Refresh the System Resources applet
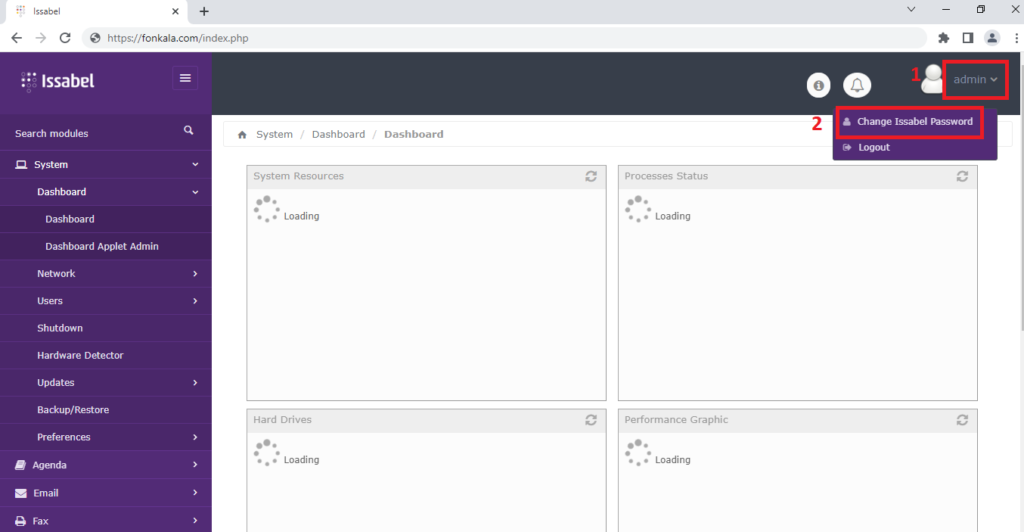The width and height of the screenshot is (1024, 532). 591,176
